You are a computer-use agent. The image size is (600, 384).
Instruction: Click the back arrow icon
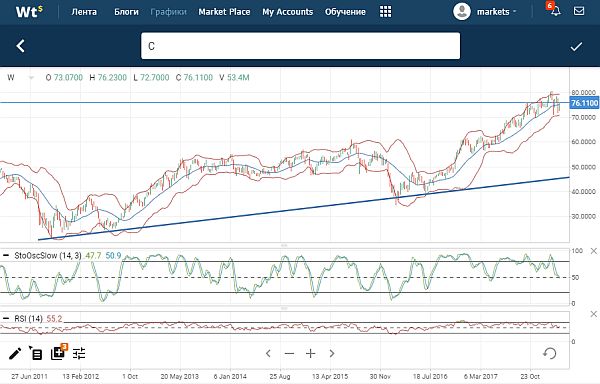point(21,46)
